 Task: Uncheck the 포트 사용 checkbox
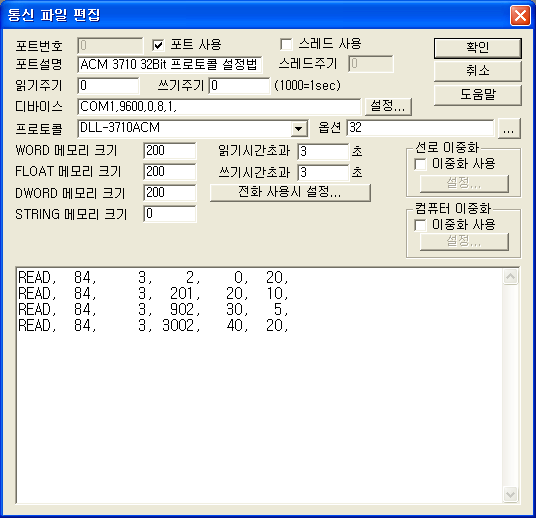[x=158, y=45]
